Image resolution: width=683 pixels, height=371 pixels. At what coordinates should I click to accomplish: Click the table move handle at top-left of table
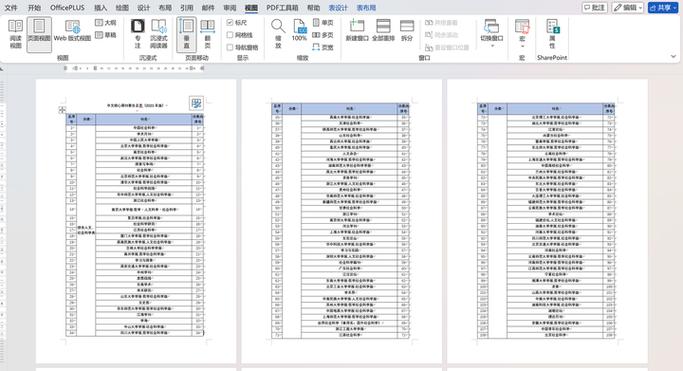[62, 110]
